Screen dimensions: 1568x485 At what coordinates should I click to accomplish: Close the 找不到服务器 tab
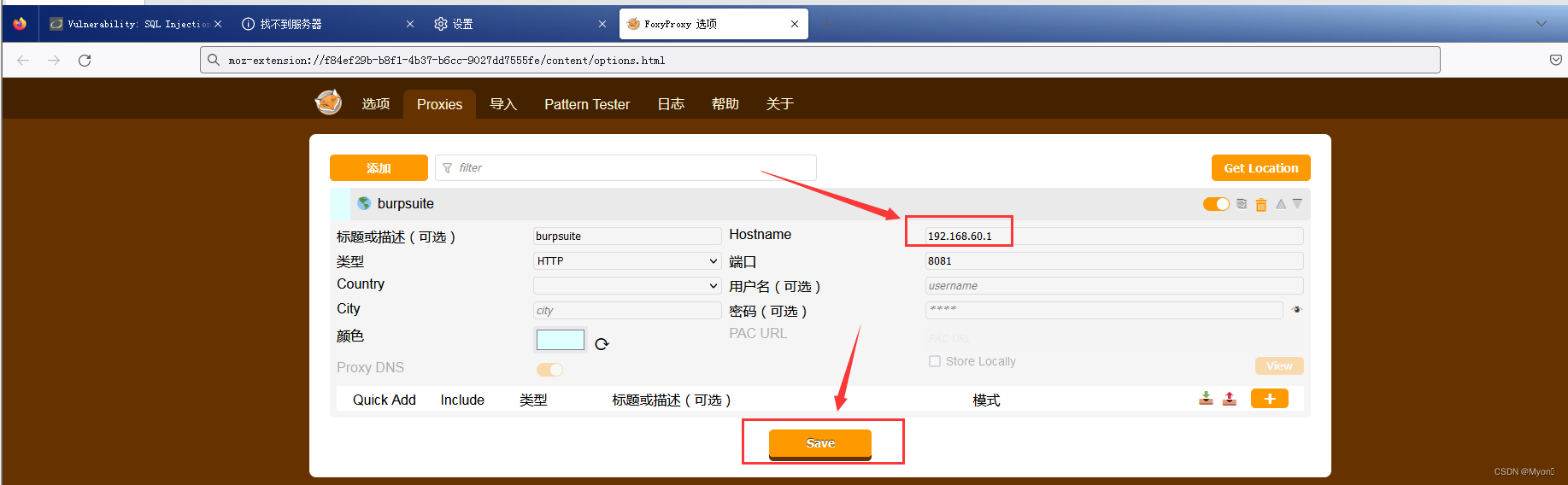point(410,24)
